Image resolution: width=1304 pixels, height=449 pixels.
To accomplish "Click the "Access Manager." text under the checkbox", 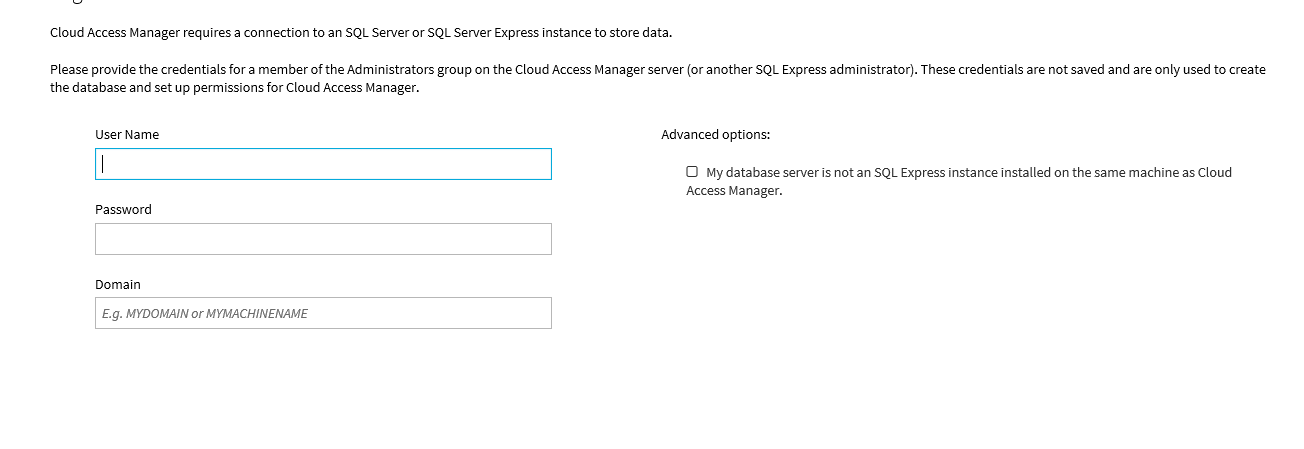I will [x=734, y=190].
